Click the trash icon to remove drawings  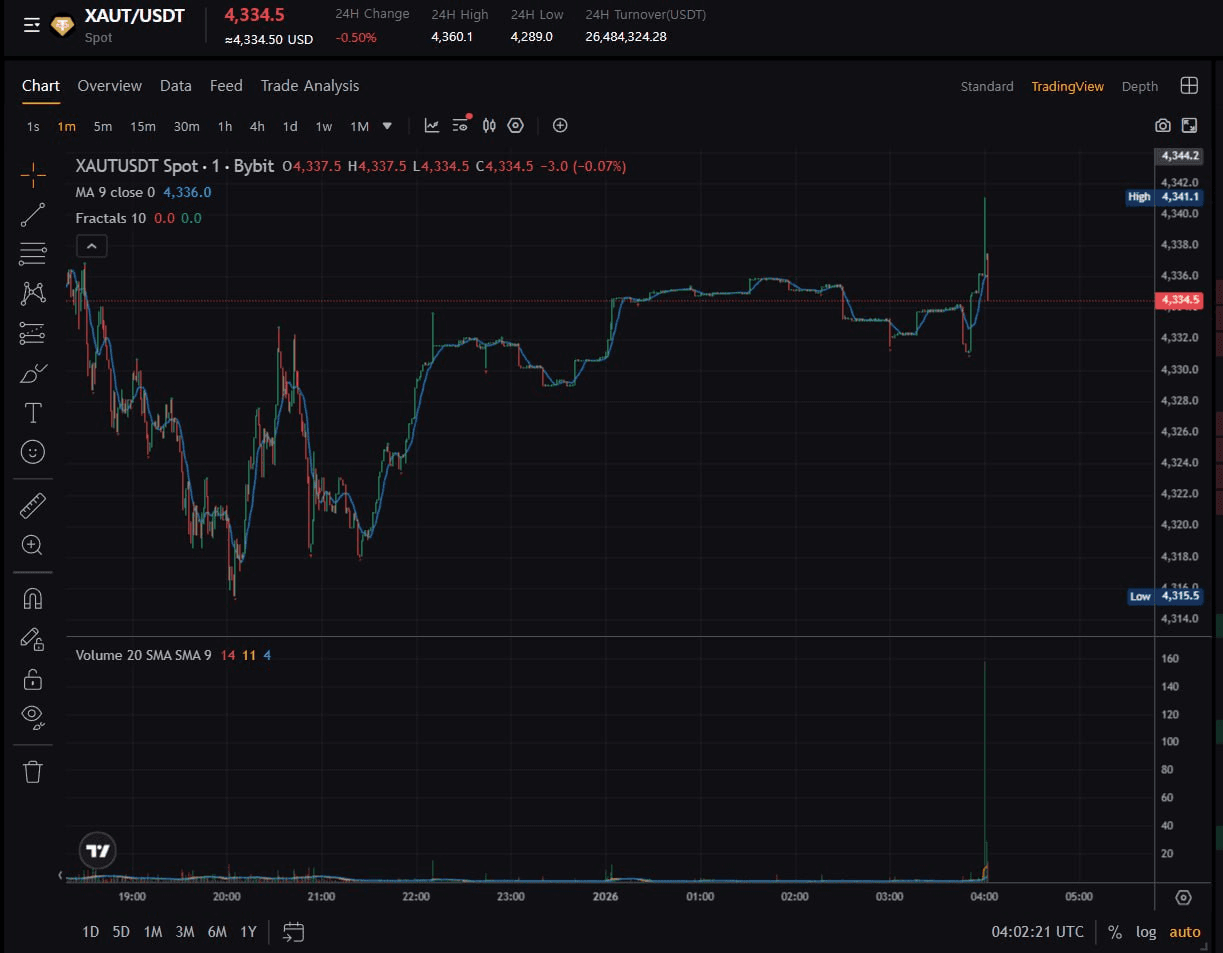click(x=33, y=771)
